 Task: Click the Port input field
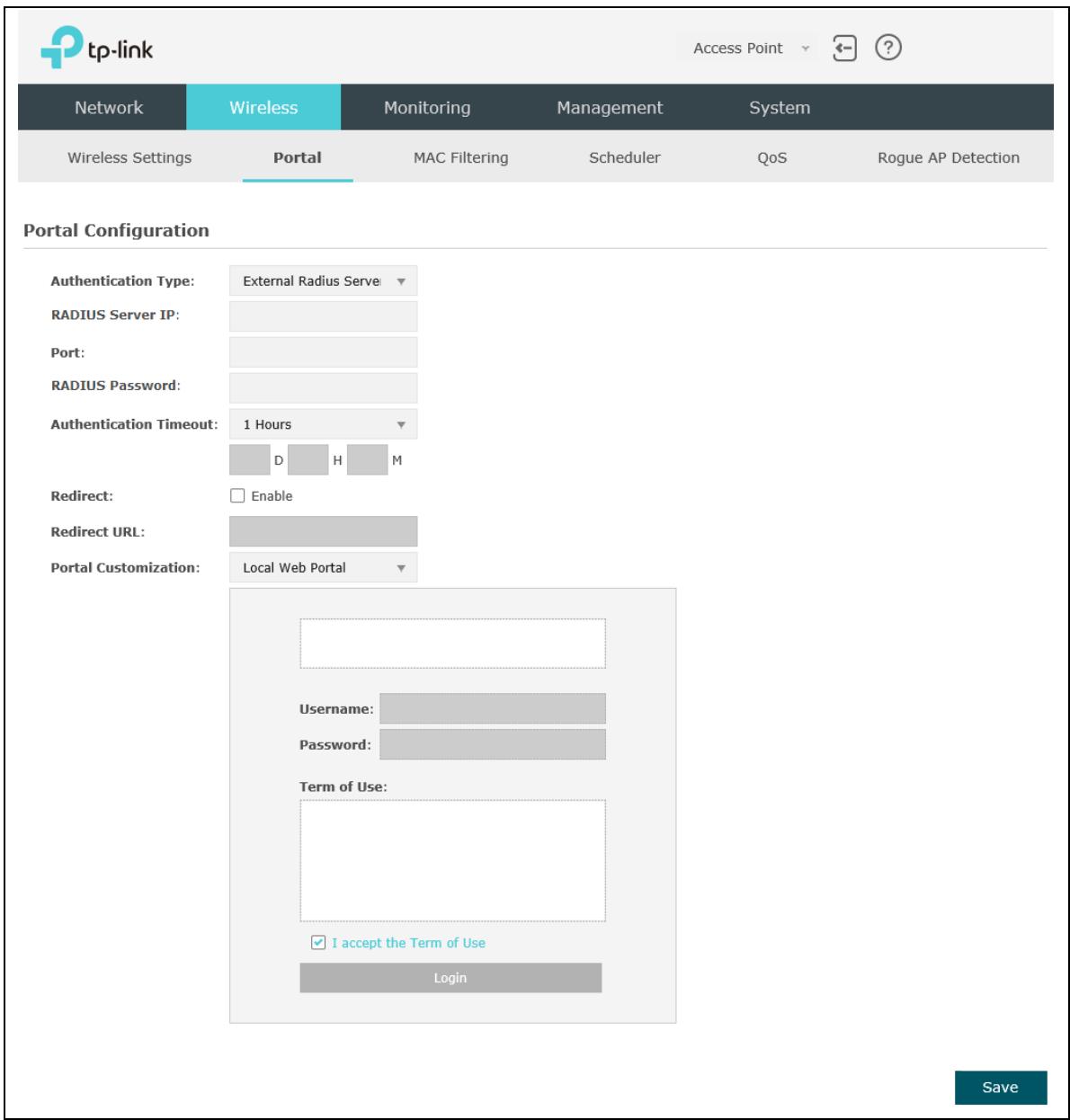324,352
